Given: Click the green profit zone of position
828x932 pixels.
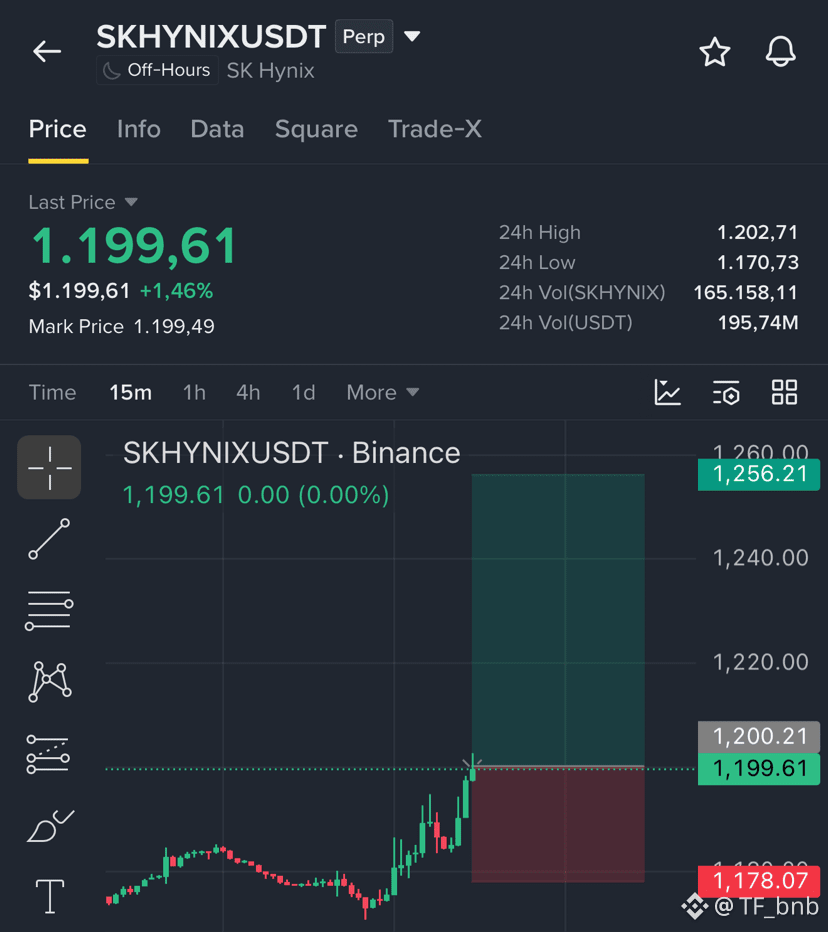Looking at the screenshot, I should pyautogui.click(x=558, y=619).
